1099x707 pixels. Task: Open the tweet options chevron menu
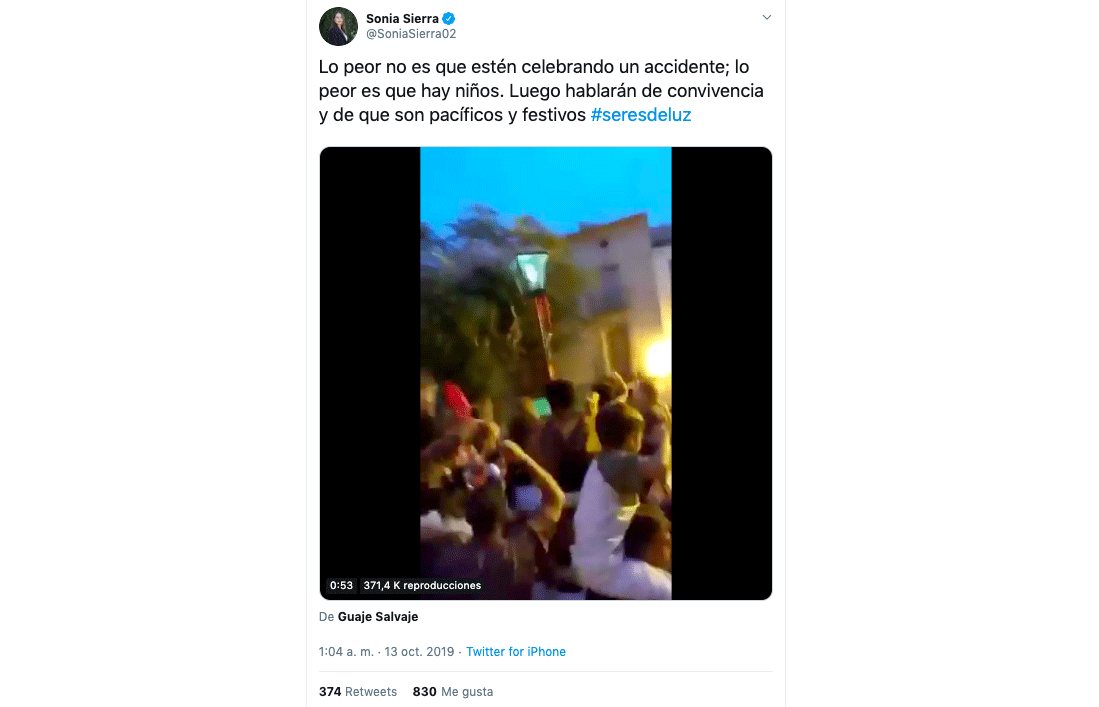point(767,18)
